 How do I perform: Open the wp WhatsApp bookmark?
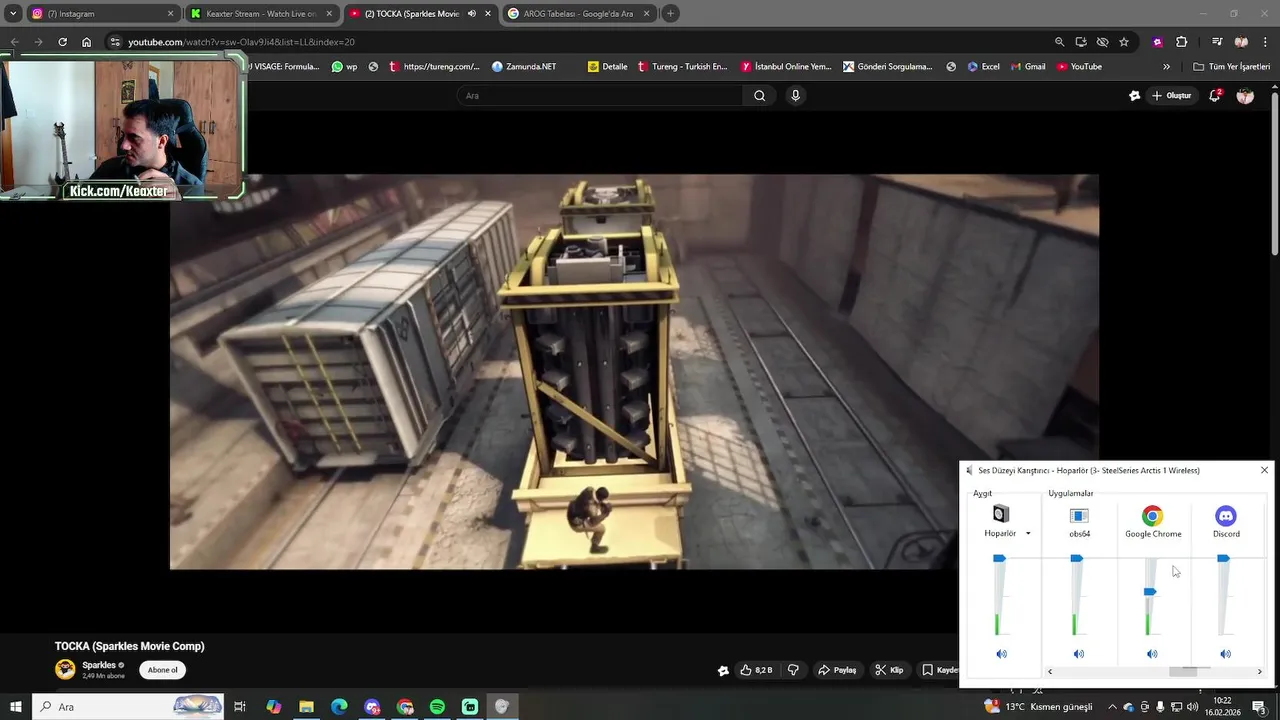point(344,67)
